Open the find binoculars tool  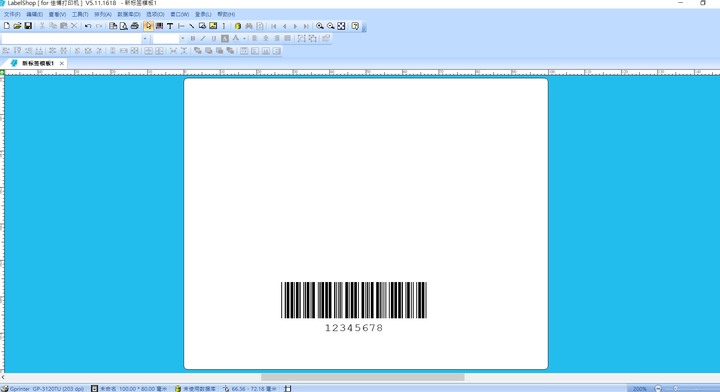(x=249, y=26)
